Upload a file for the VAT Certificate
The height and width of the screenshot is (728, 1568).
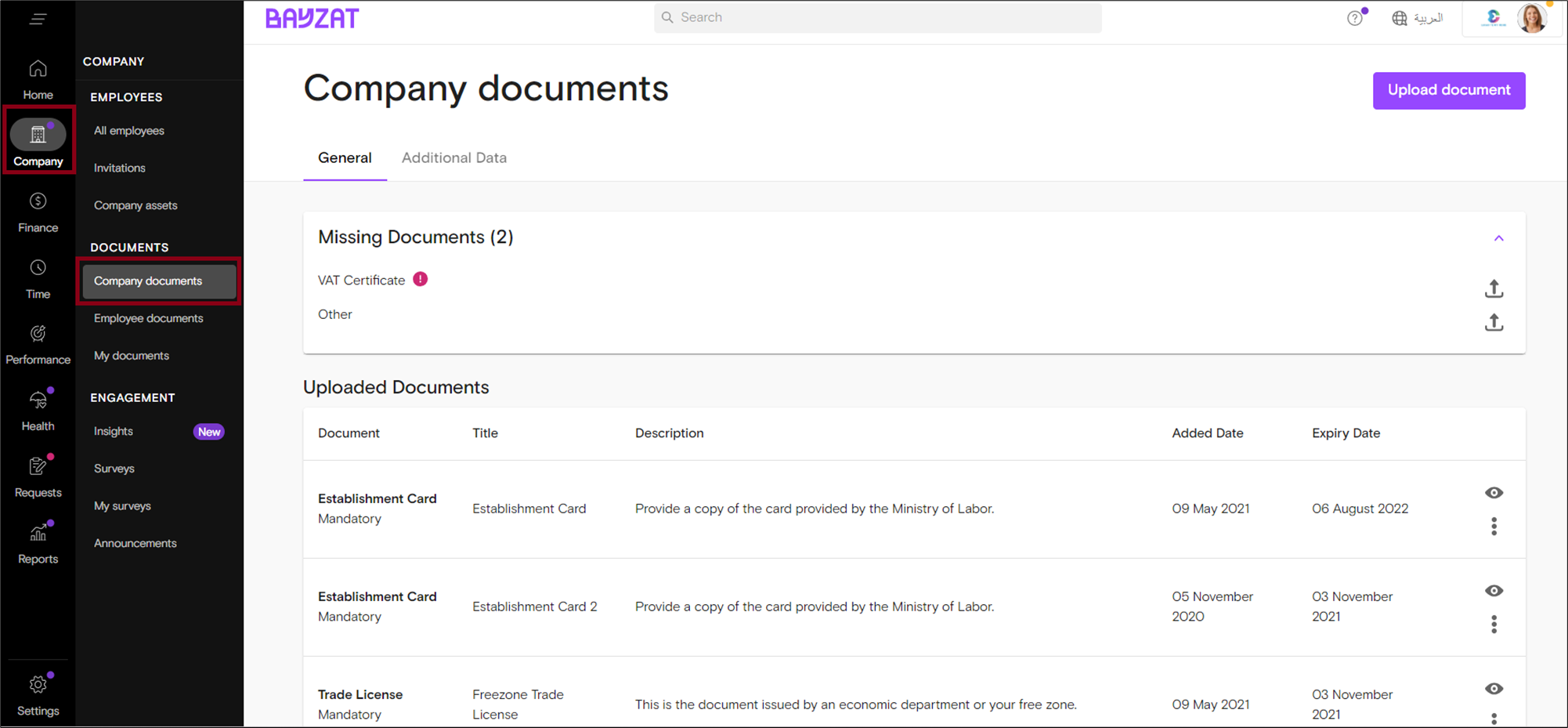1494,288
